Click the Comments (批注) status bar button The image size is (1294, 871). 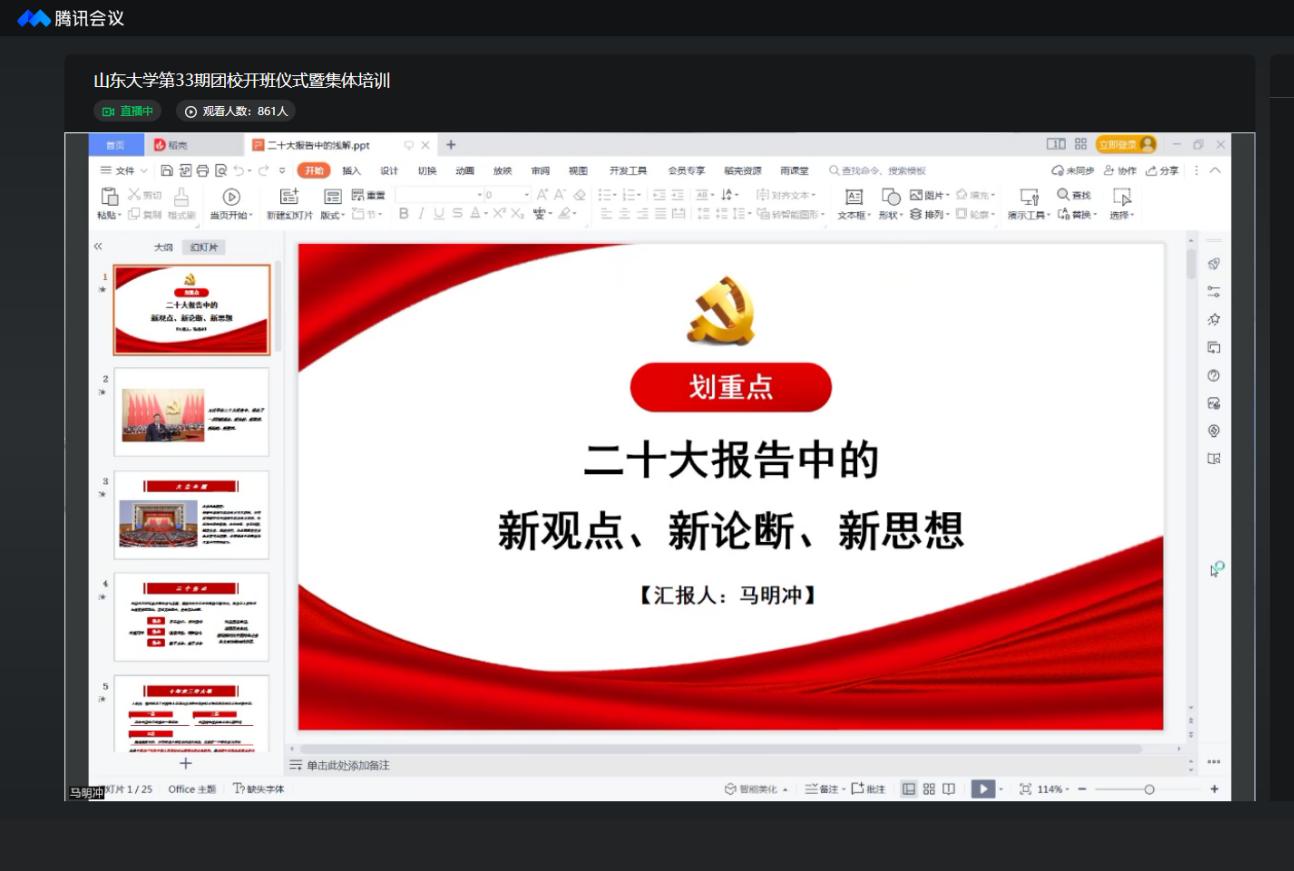coord(868,789)
